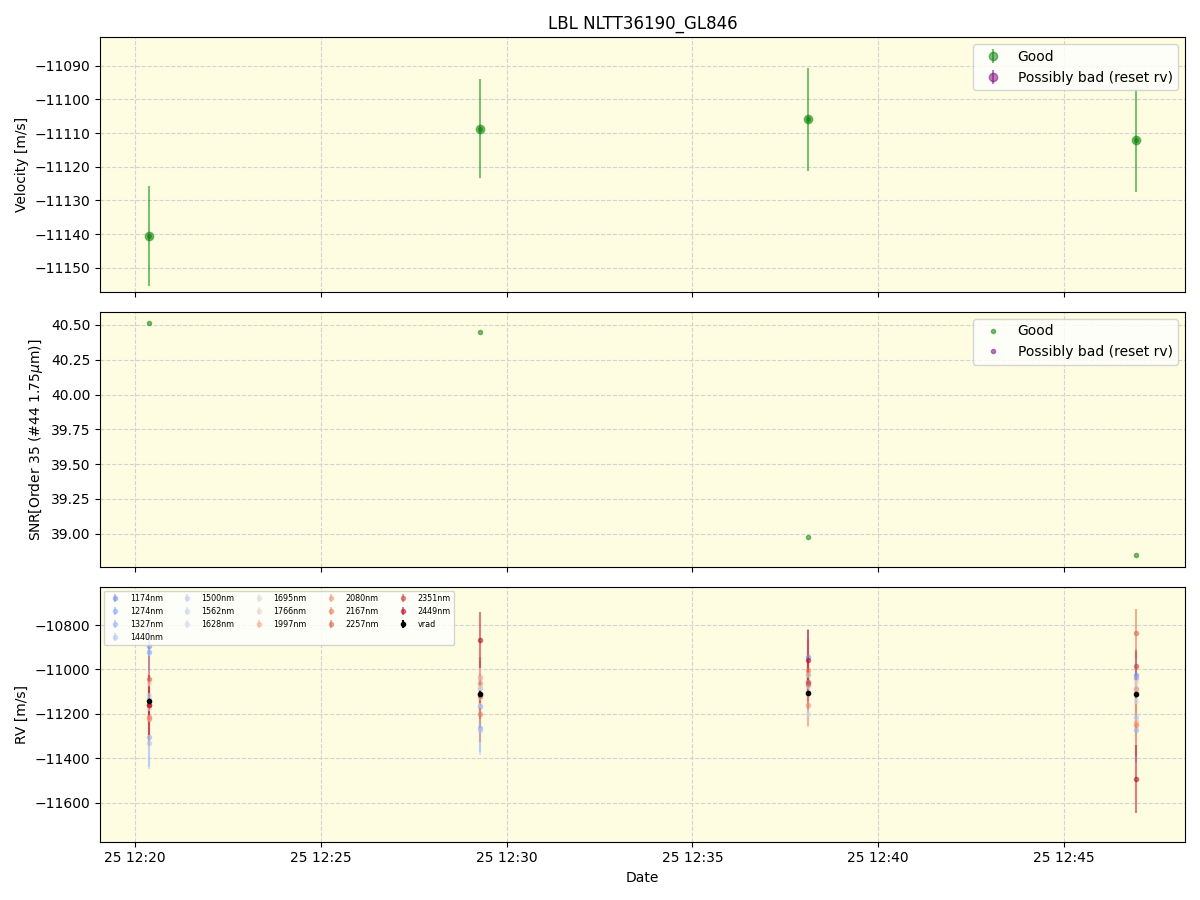1200x900 pixels.
Task: Click the 'RV [m/s]' axis label
Action: (x=21, y=715)
